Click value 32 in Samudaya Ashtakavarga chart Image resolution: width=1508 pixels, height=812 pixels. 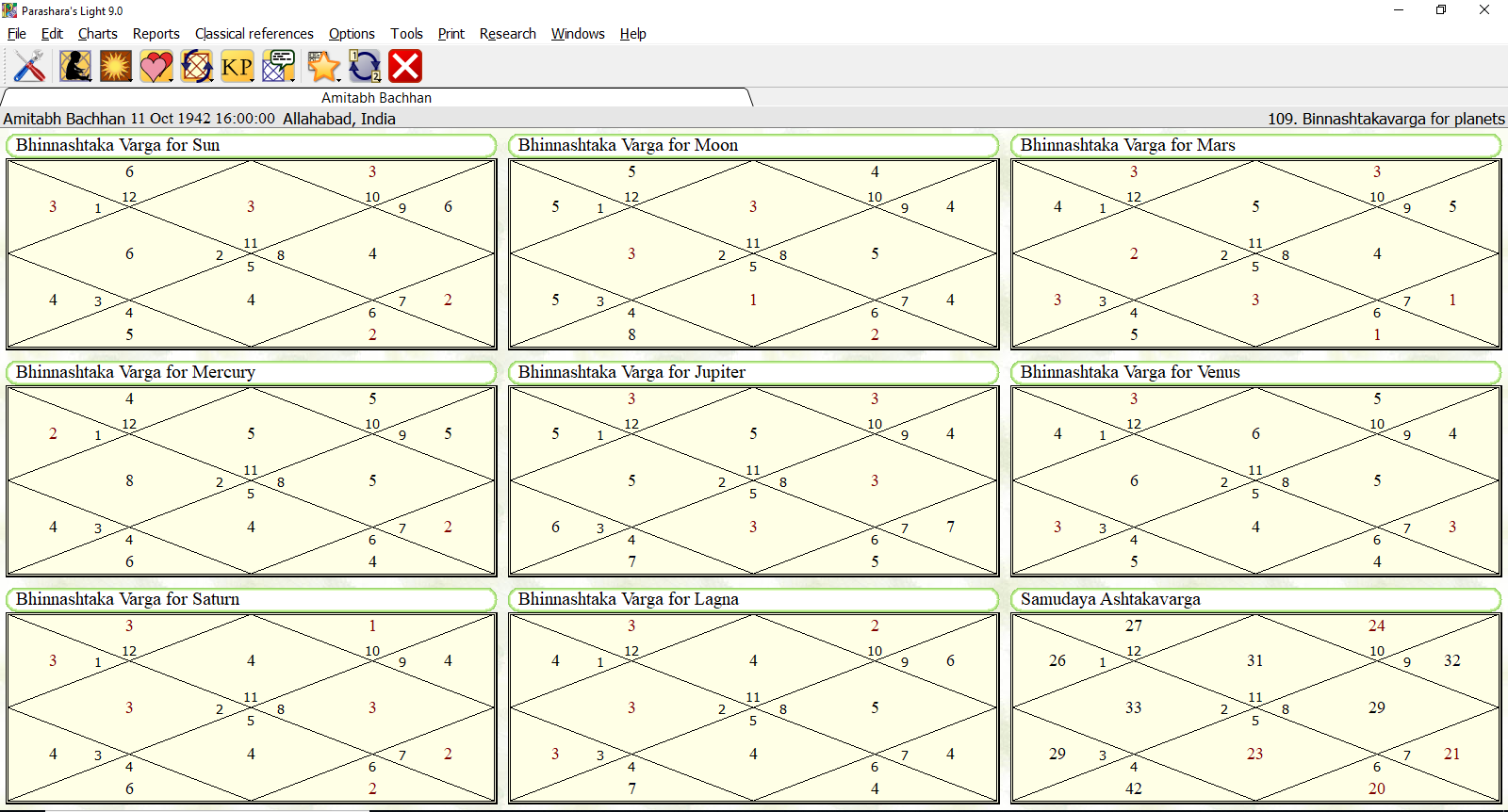(1452, 660)
